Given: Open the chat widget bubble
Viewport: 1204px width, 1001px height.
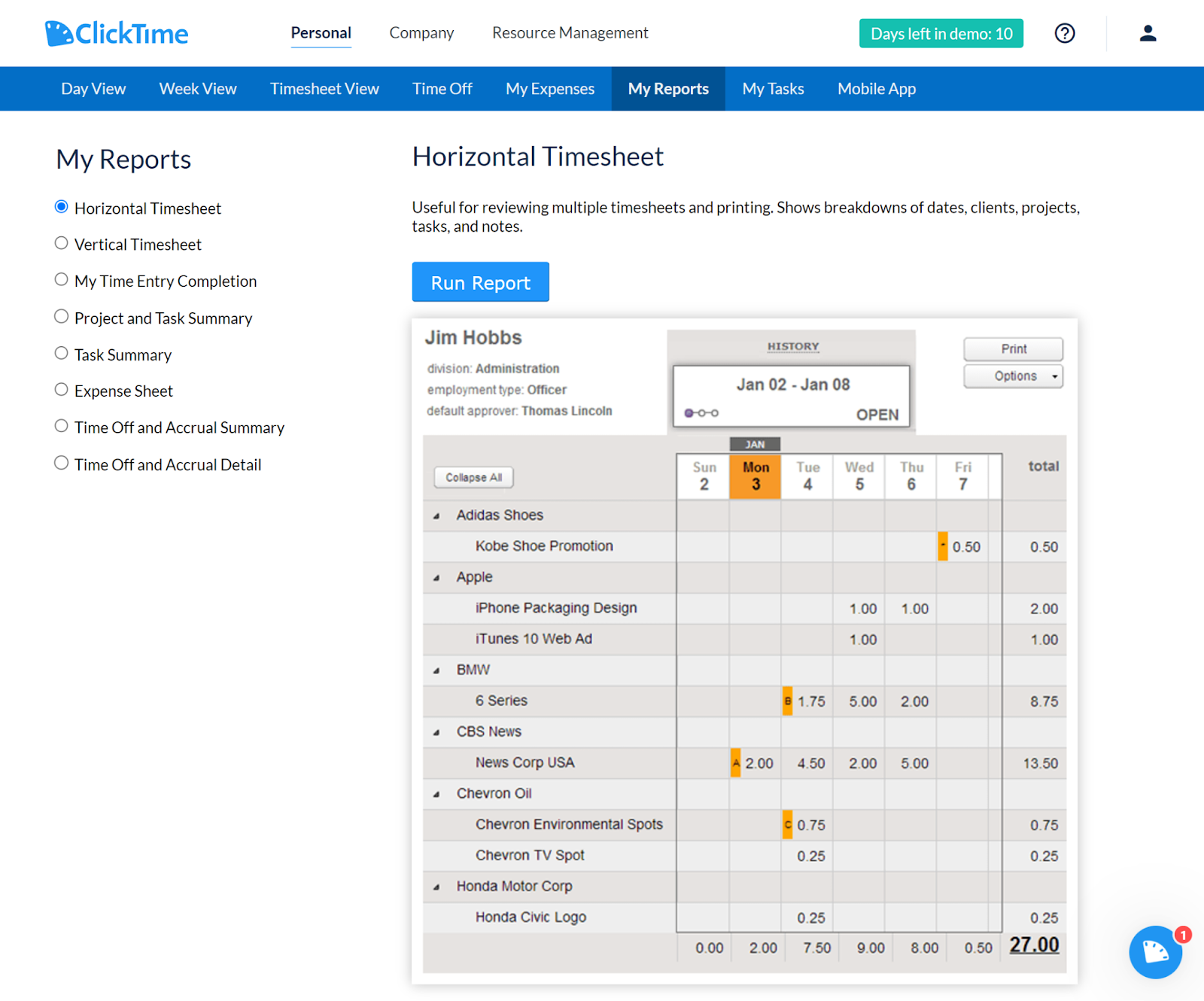Looking at the screenshot, I should click(1155, 952).
